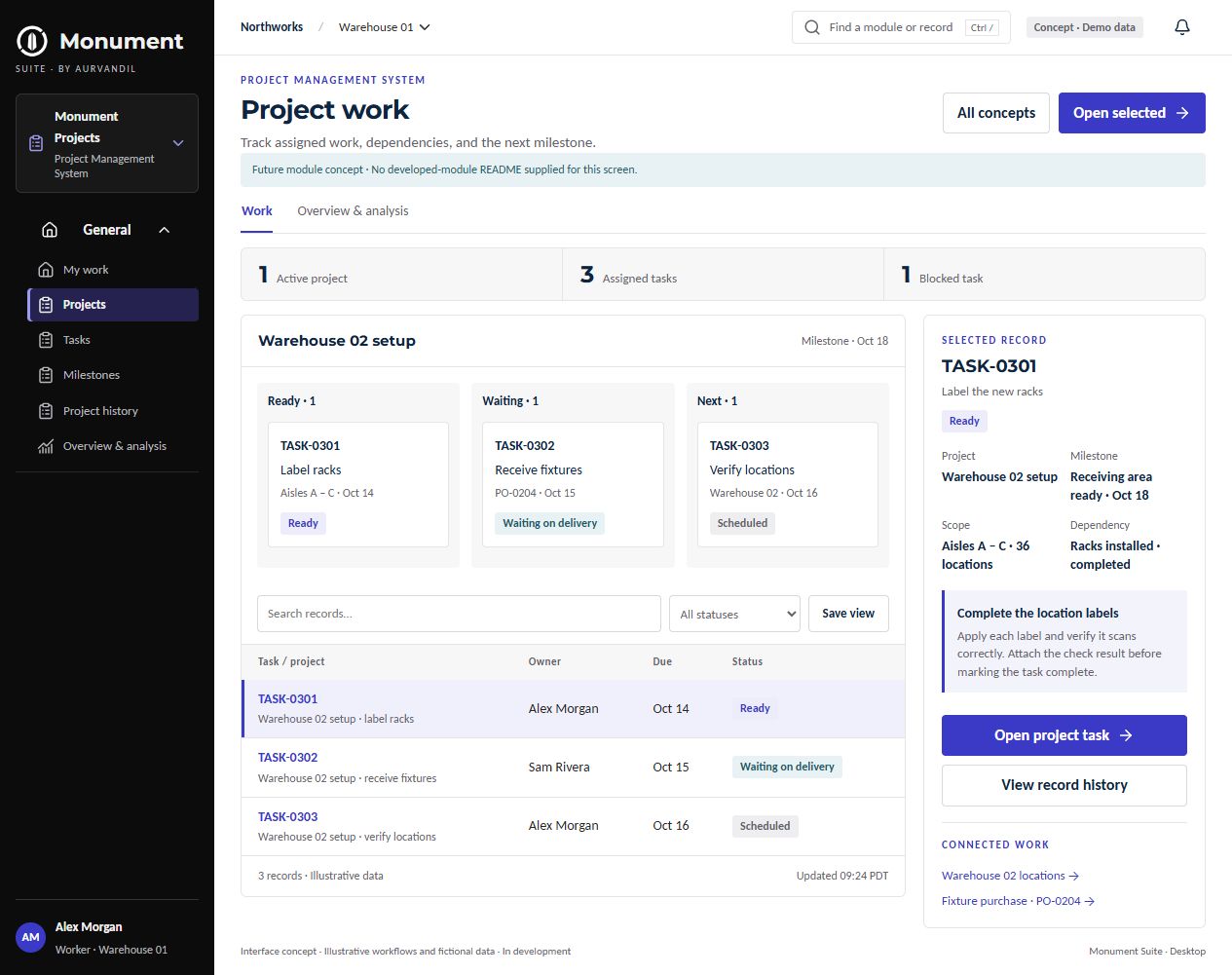
Task: Click the Ready badge in selected record
Action: 964,421
